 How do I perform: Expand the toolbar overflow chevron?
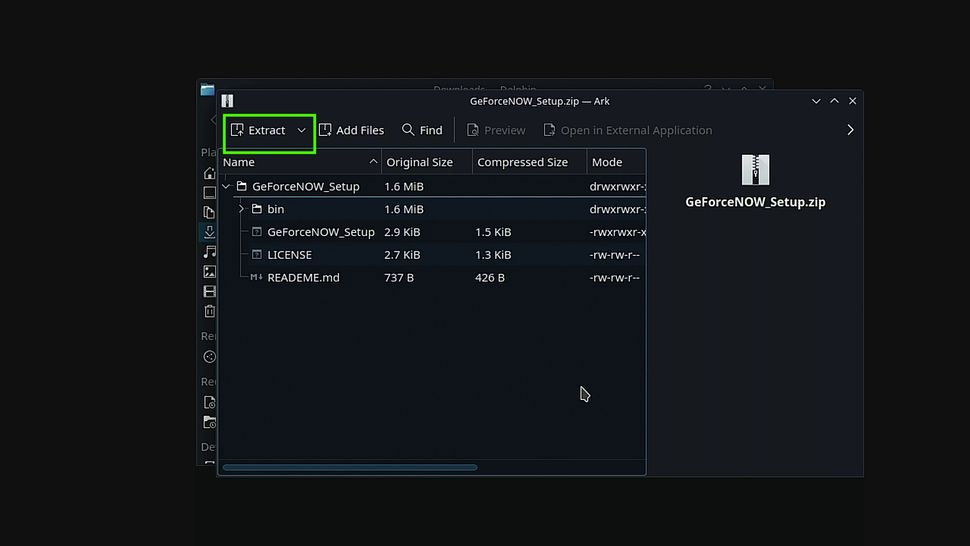[x=850, y=130]
